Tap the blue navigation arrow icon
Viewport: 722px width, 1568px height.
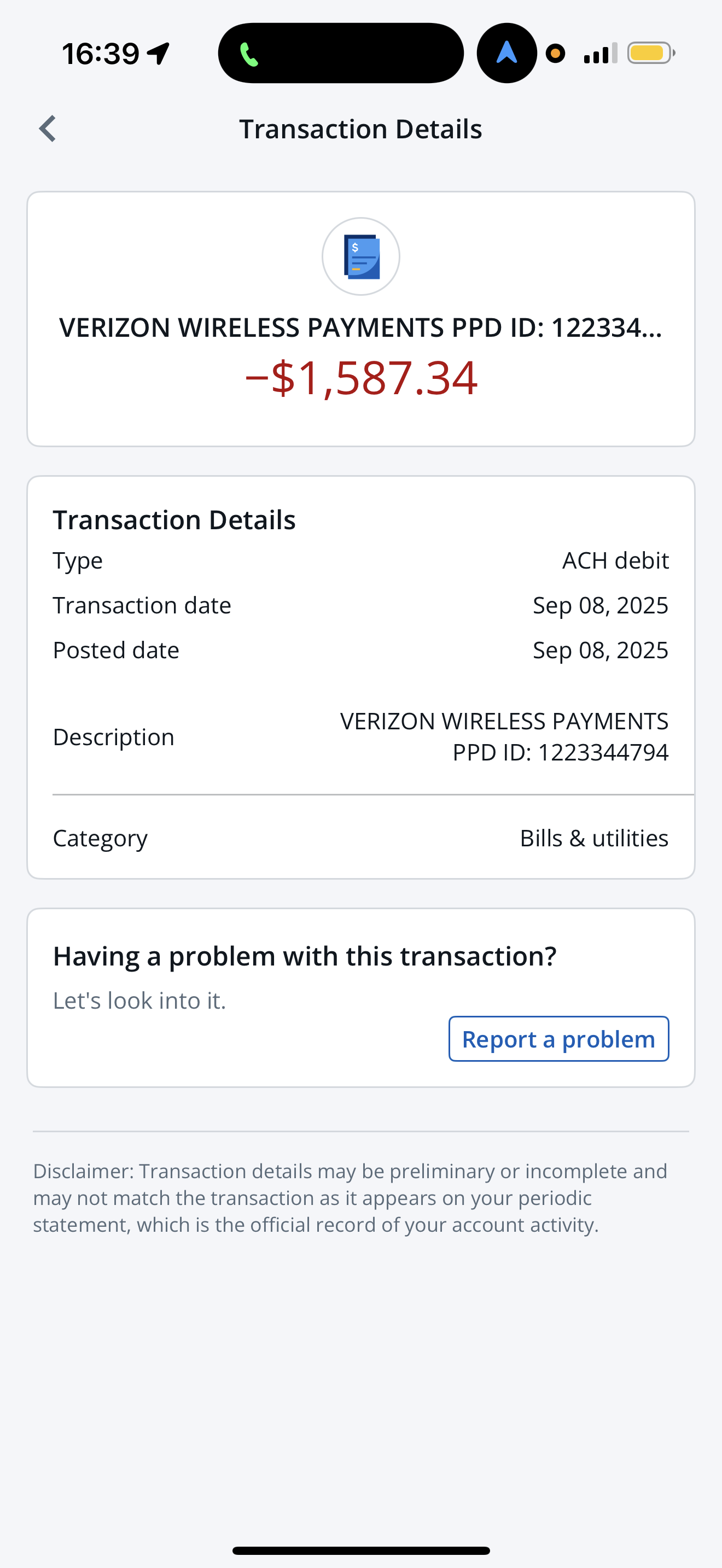506,54
